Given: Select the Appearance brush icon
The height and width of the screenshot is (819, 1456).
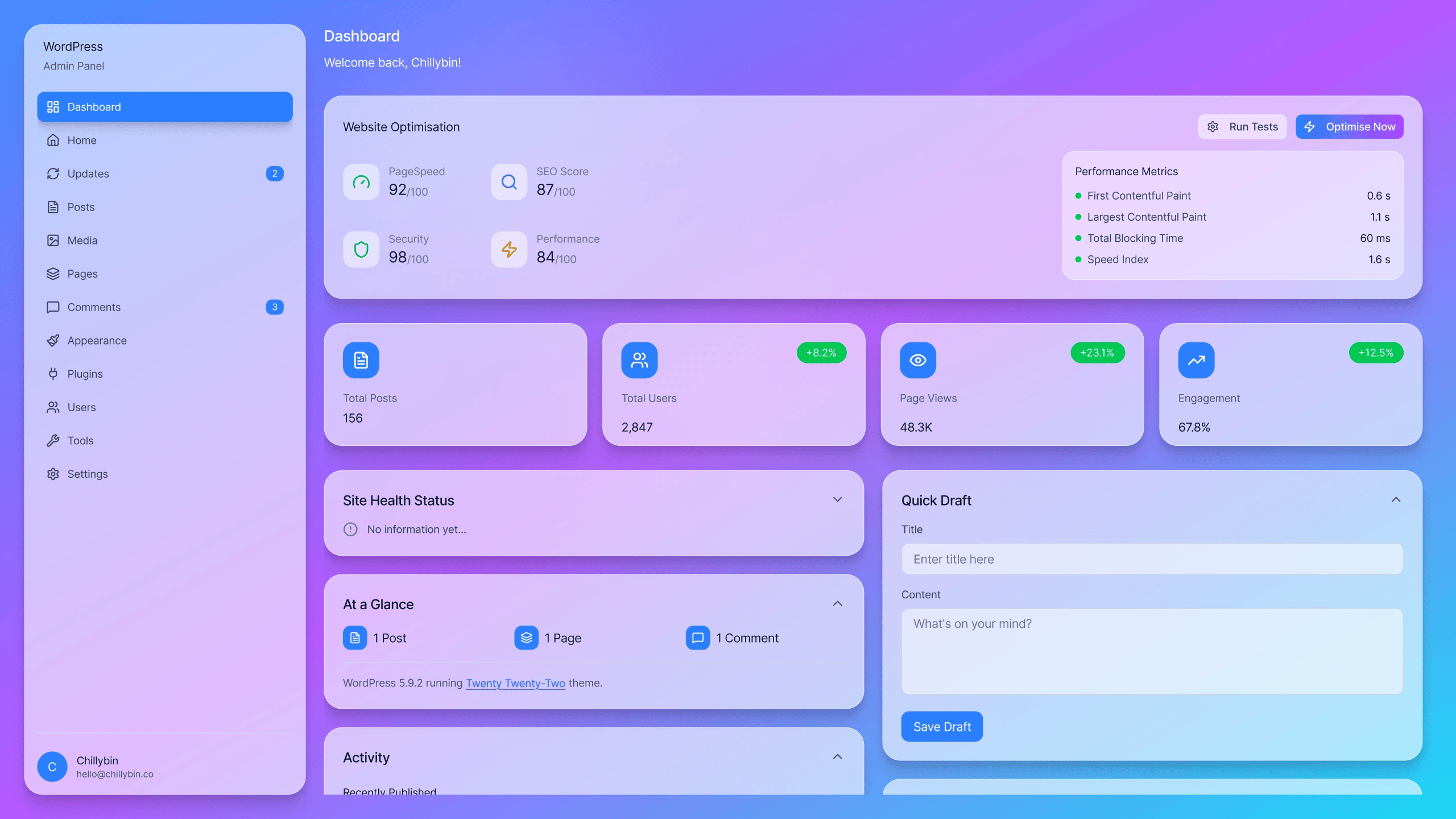Looking at the screenshot, I should point(53,340).
